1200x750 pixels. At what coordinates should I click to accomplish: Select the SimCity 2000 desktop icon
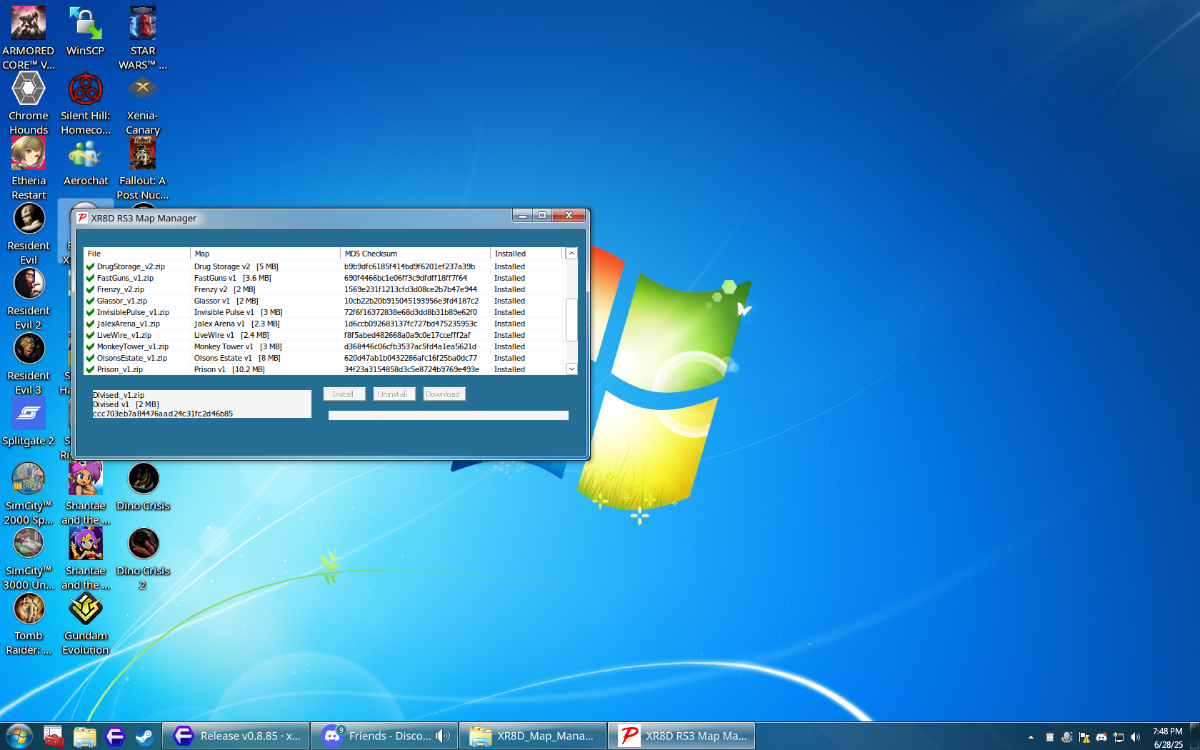28,493
